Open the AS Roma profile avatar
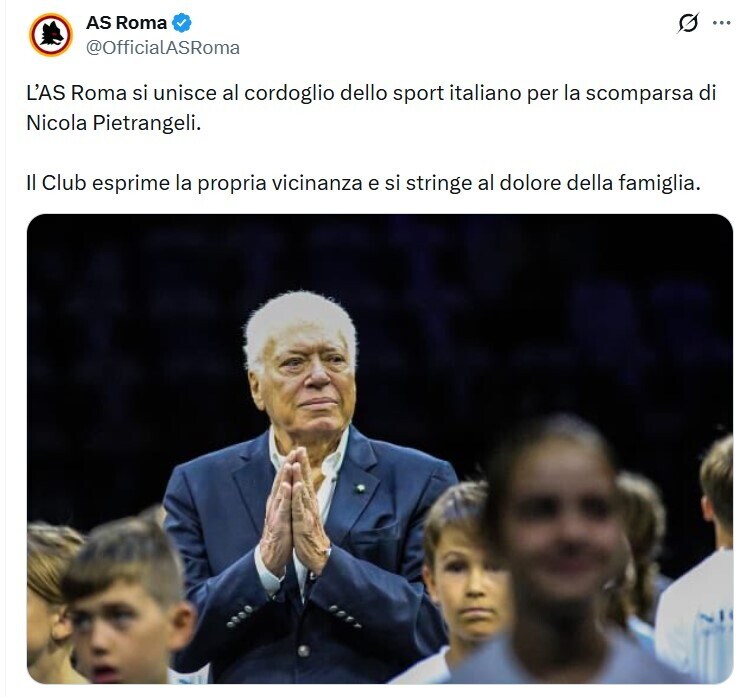 (x=51, y=35)
